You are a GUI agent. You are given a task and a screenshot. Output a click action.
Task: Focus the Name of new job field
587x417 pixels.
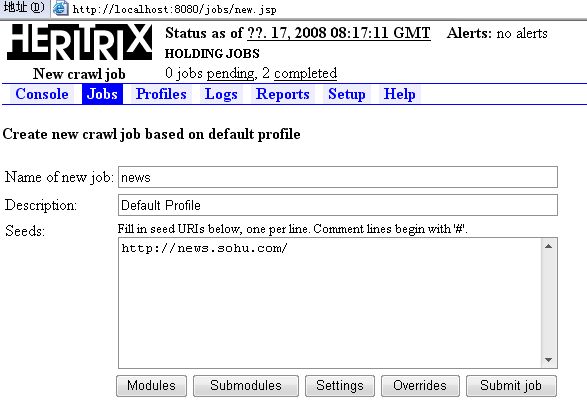click(338, 177)
